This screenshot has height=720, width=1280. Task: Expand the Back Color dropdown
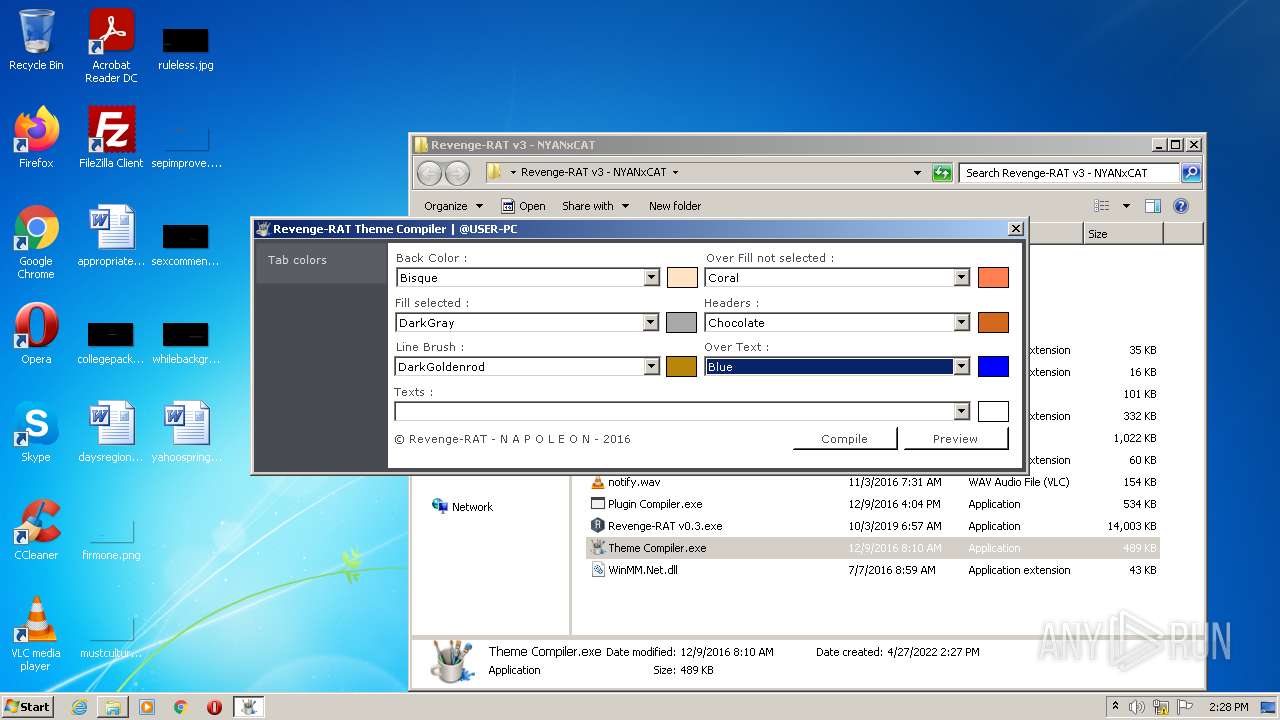point(652,278)
